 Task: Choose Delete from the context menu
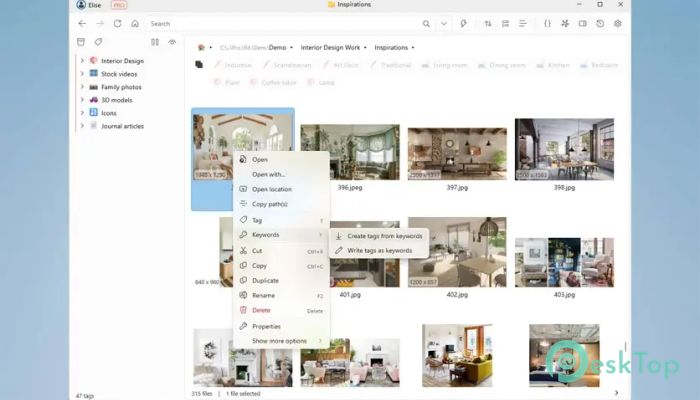[x=260, y=310]
